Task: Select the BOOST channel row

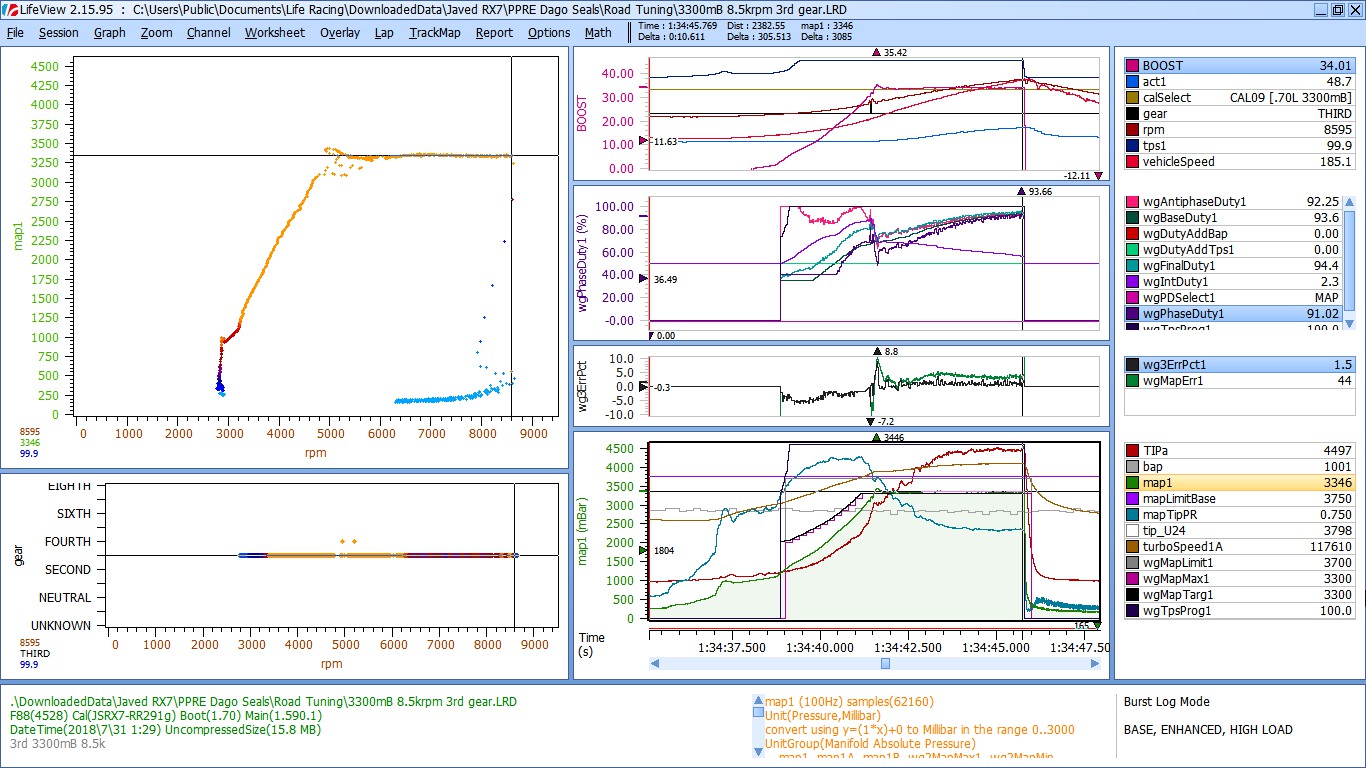Action: 1239,66
